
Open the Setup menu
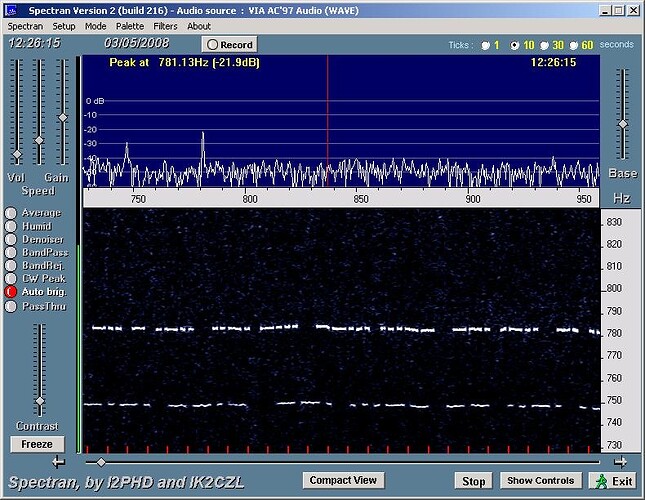click(64, 26)
